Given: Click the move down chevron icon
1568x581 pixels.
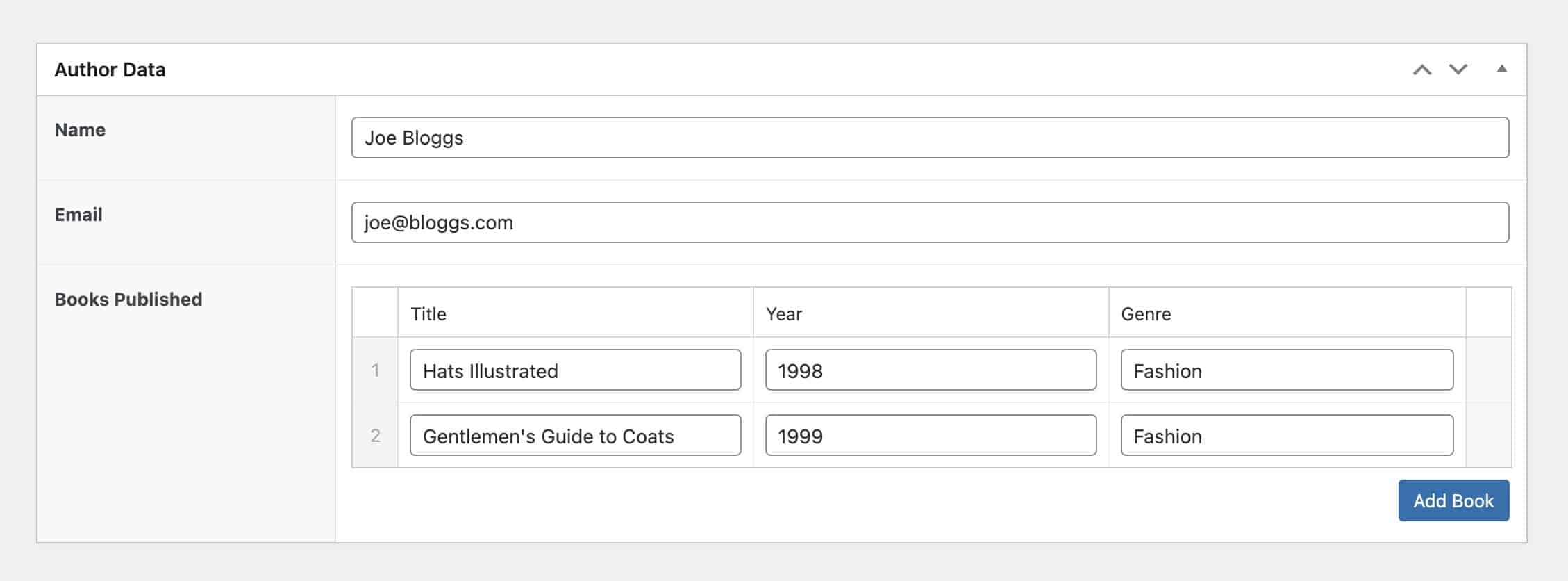Looking at the screenshot, I should click(x=1458, y=69).
